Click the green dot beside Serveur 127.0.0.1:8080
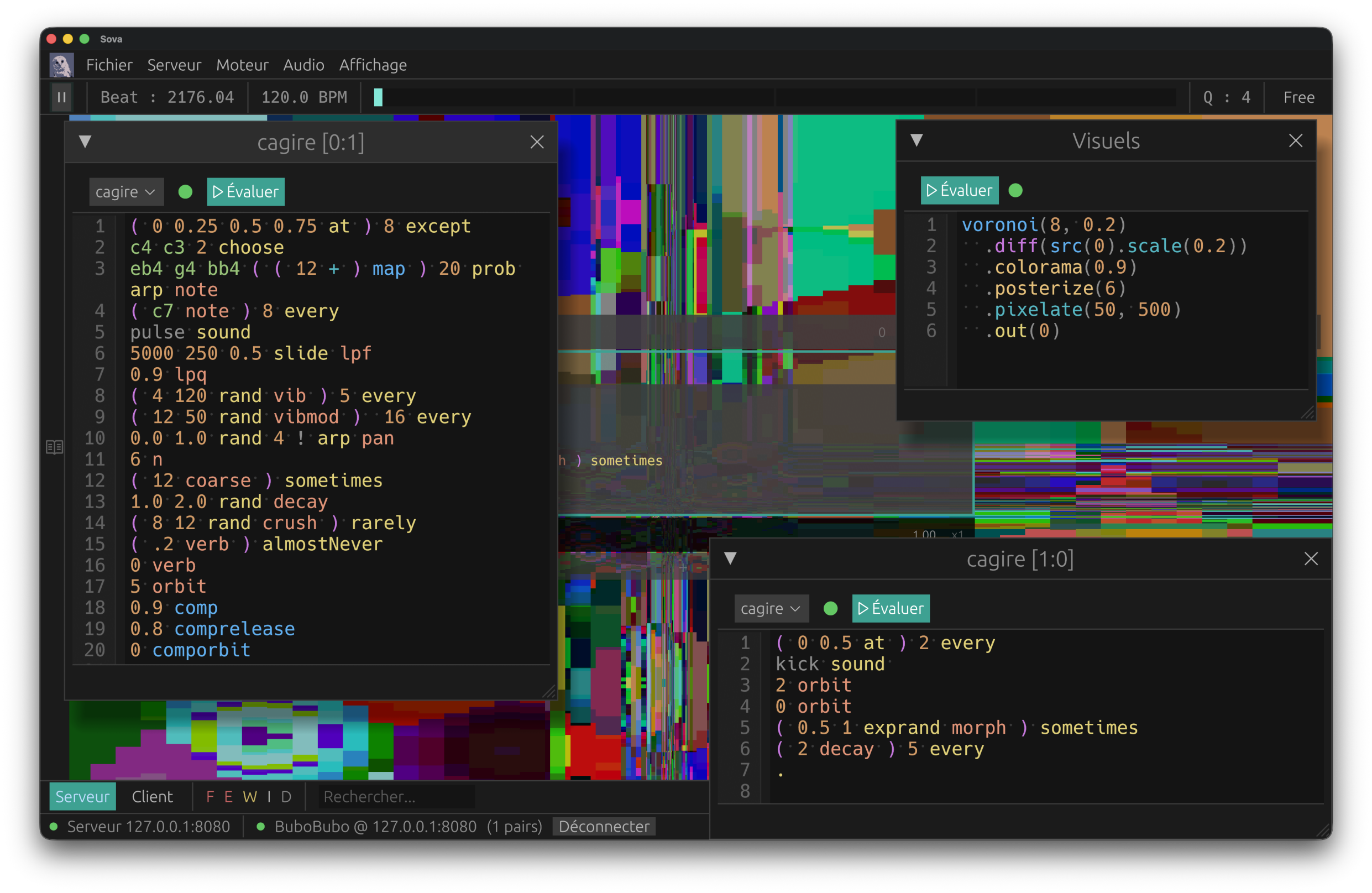The image size is (1372, 893). [53, 826]
